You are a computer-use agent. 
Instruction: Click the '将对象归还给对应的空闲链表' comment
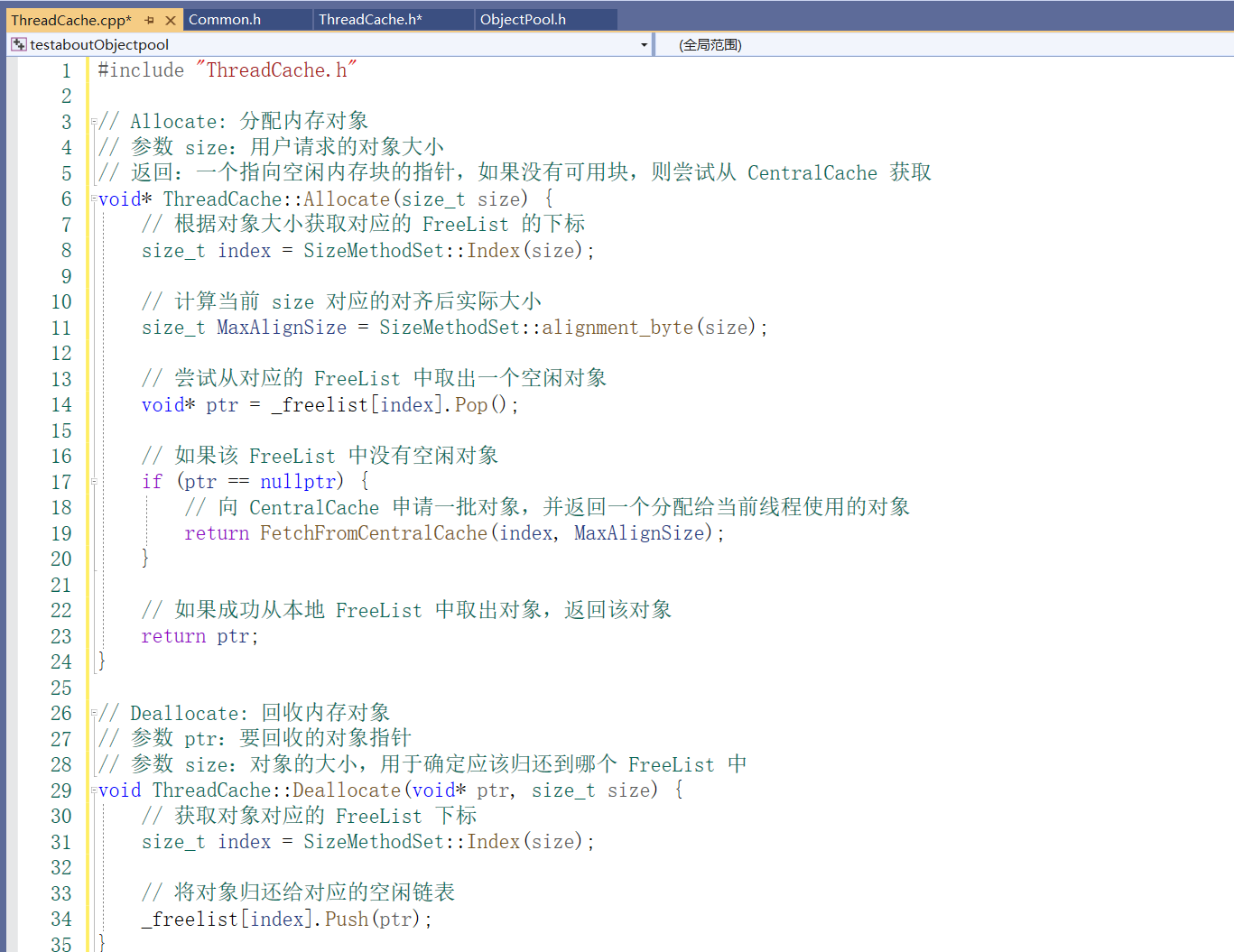point(298,892)
